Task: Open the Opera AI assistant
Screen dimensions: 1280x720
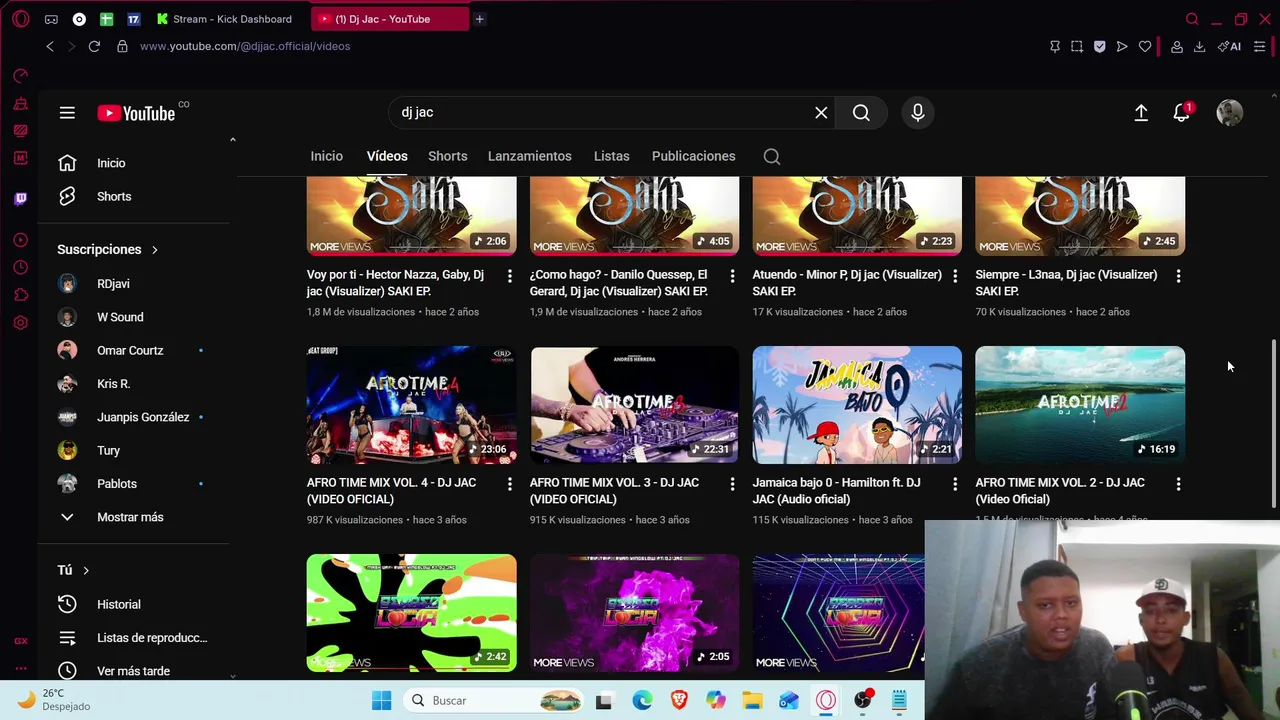Action: click(x=1230, y=46)
